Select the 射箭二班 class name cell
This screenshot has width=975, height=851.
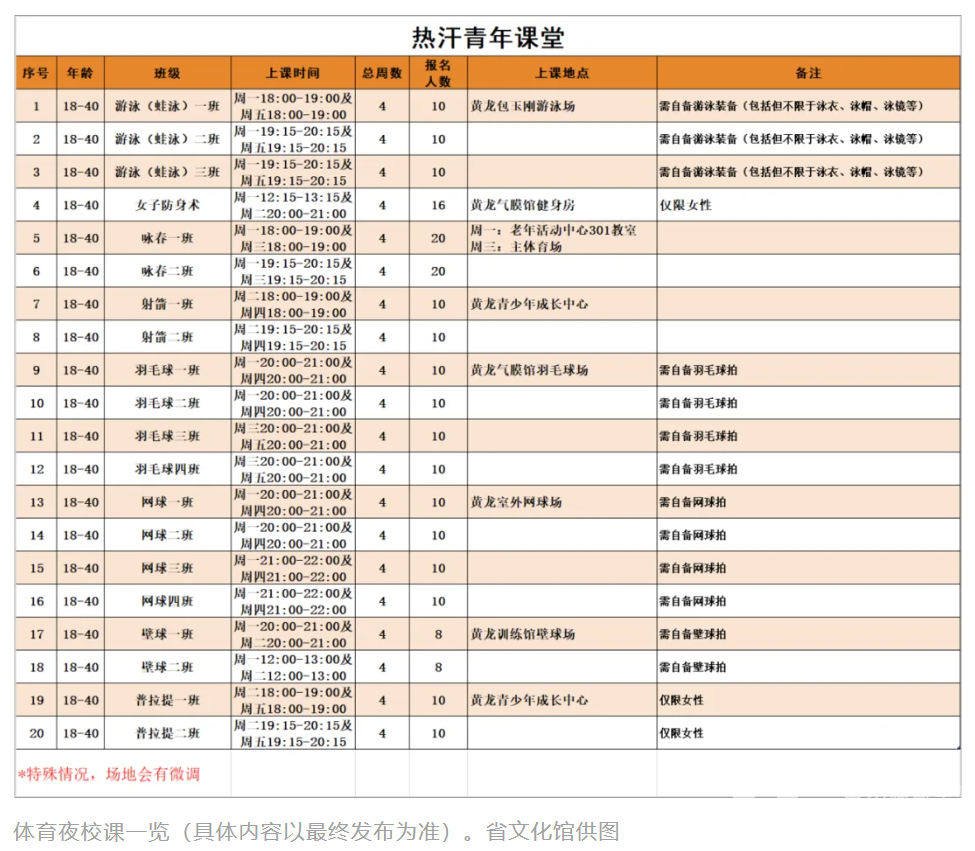pyautogui.click(x=166, y=337)
